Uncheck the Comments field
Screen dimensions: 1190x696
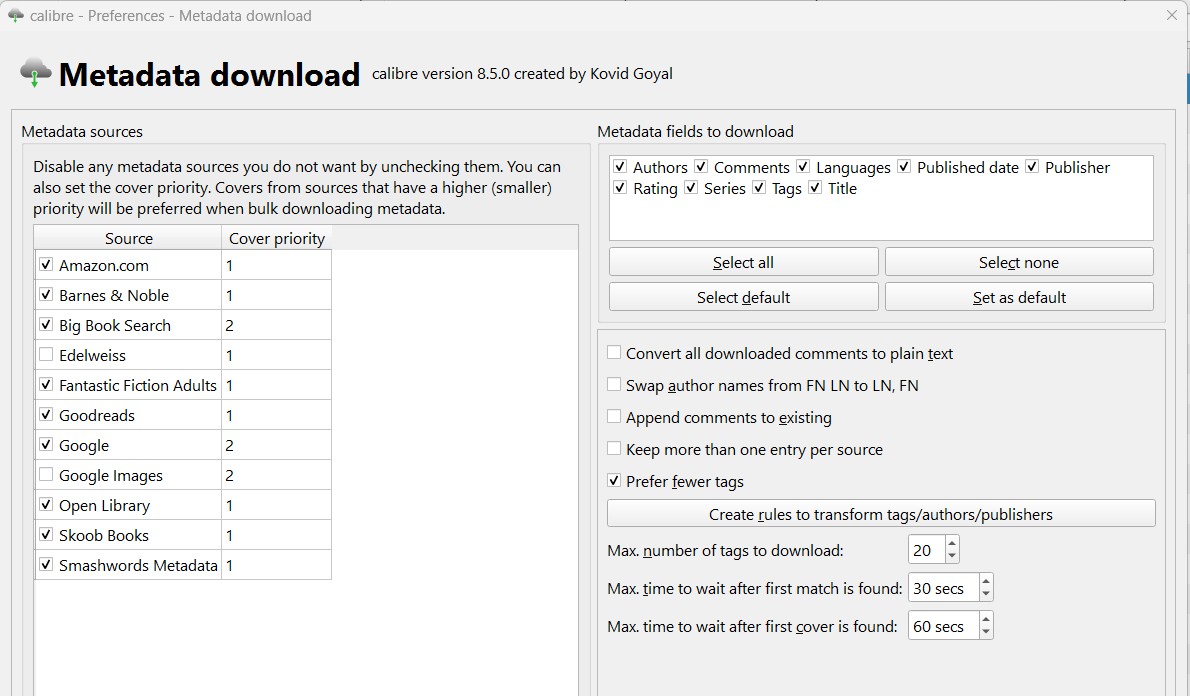(701, 166)
